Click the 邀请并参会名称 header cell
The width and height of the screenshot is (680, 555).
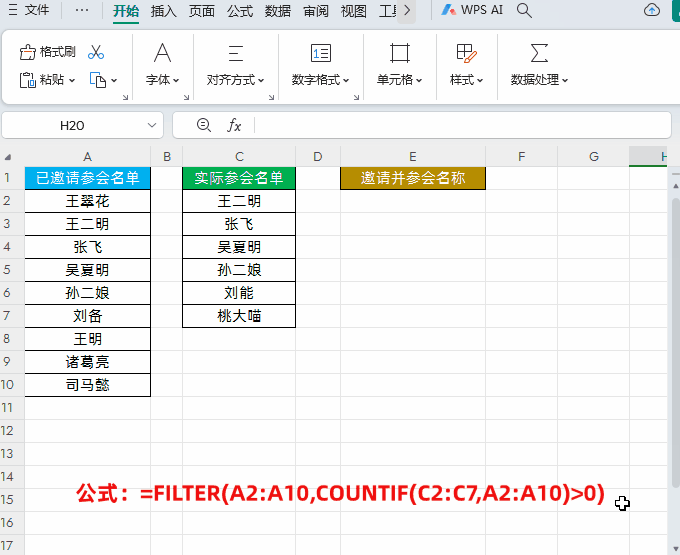[x=413, y=178]
